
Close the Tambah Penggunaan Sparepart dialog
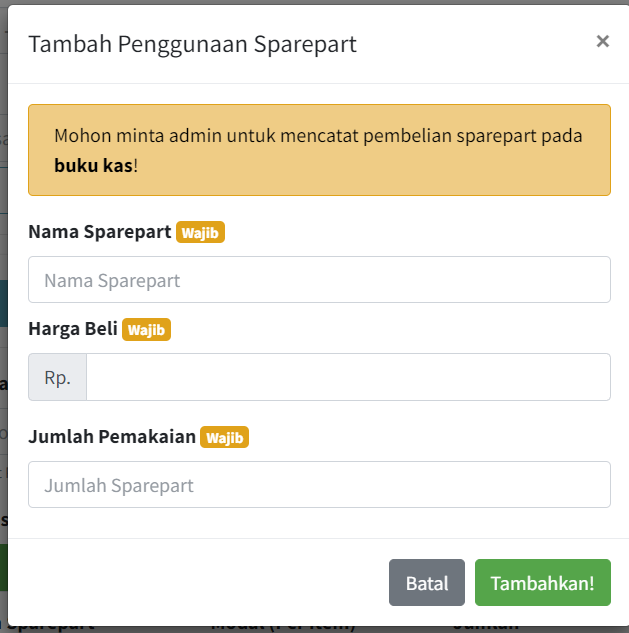pyautogui.click(x=602, y=41)
